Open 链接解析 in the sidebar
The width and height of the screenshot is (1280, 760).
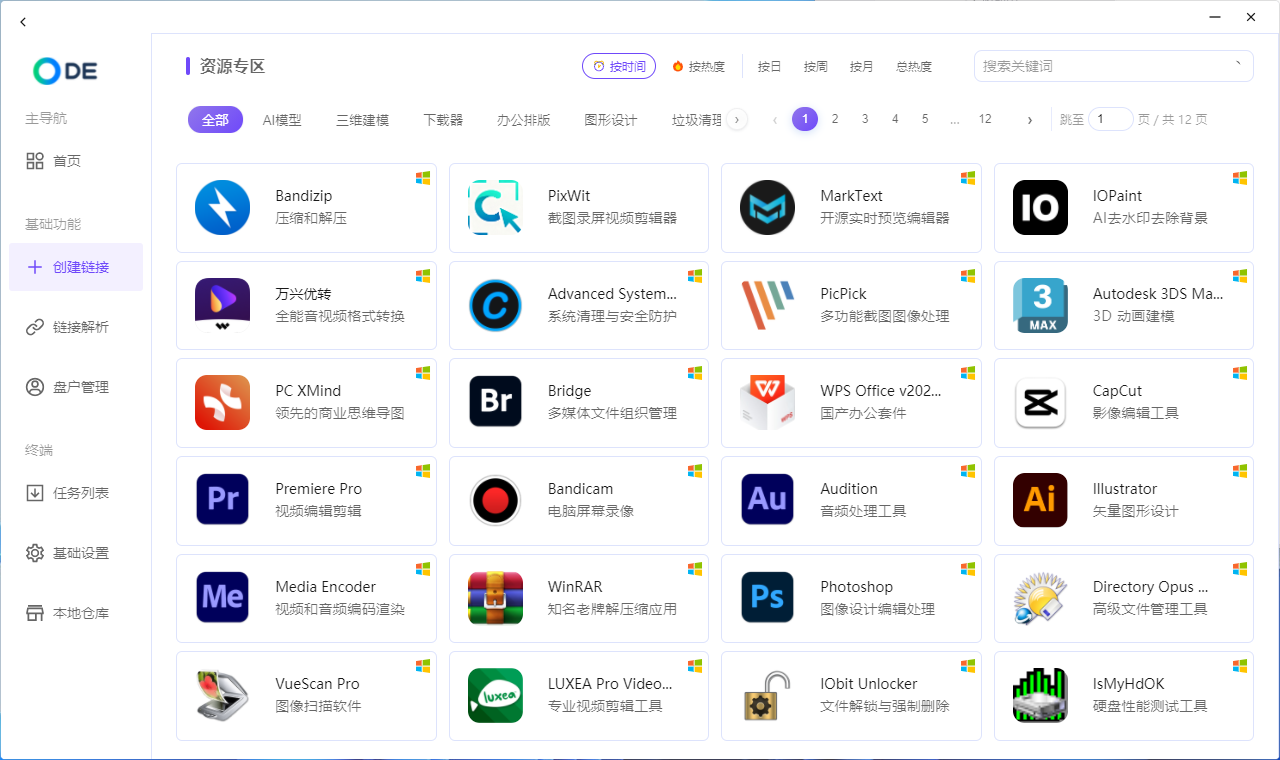coord(76,327)
